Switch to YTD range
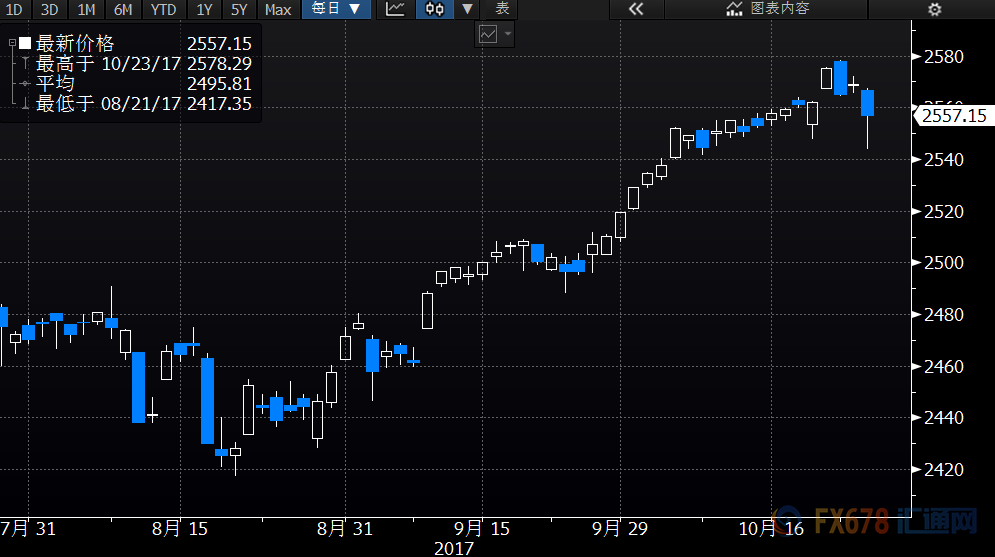 [163, 10]
